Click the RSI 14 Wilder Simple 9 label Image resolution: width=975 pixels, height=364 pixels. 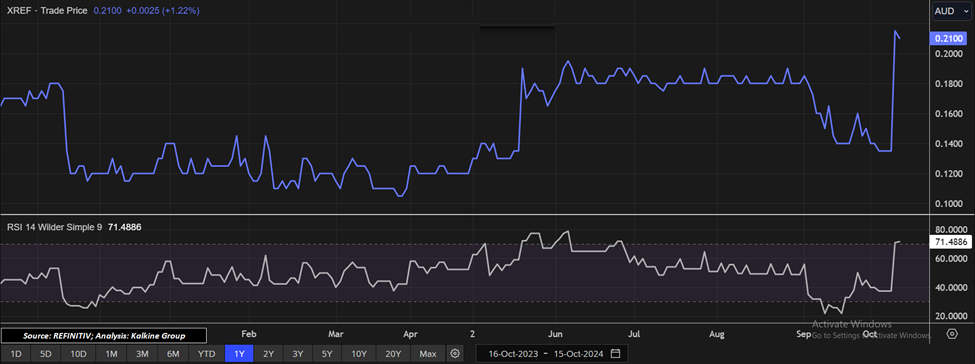coord(54,227)
